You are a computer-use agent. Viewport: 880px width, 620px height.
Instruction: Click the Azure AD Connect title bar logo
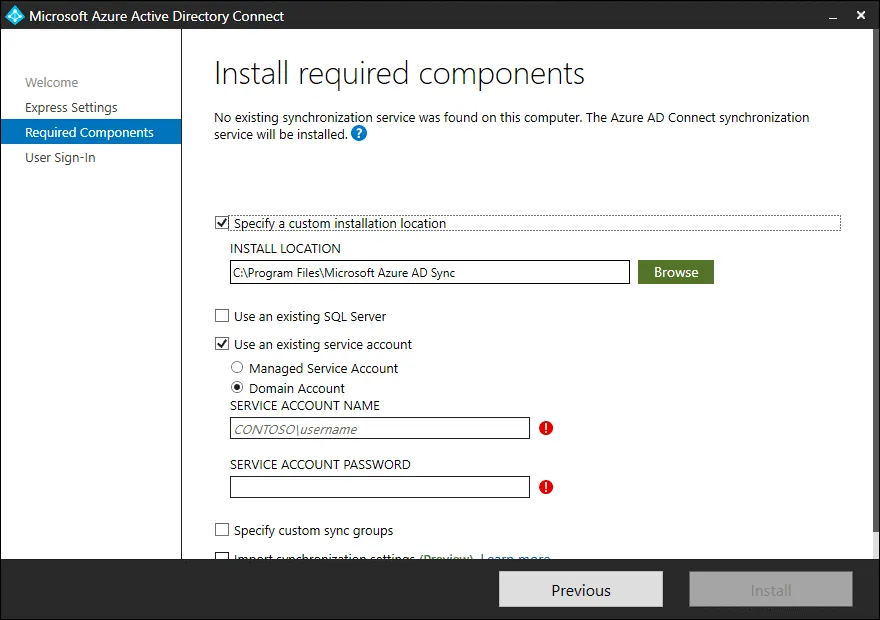(x=14, y=16)
